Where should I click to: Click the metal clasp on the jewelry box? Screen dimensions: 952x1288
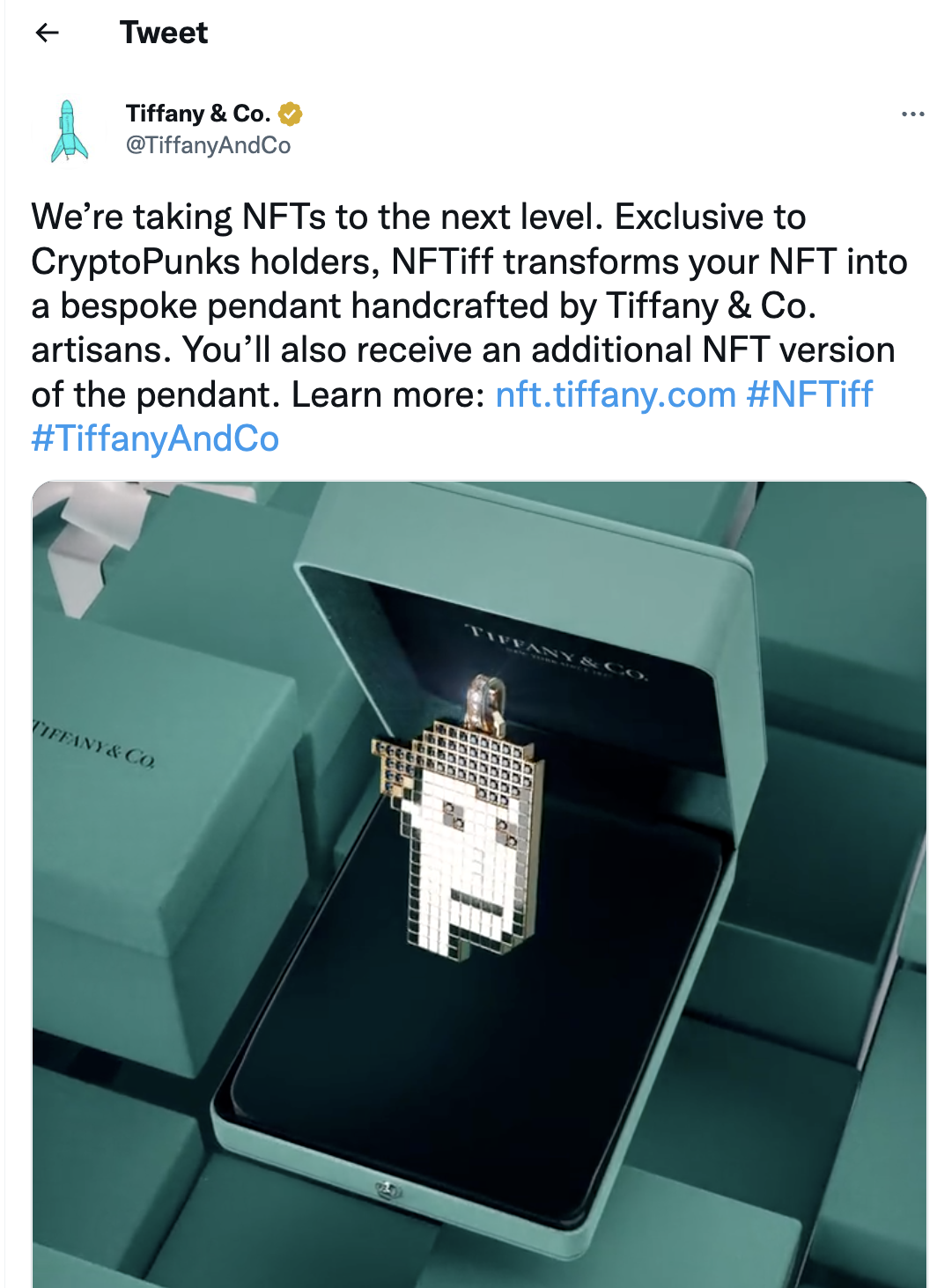(x=386, y=1189)
